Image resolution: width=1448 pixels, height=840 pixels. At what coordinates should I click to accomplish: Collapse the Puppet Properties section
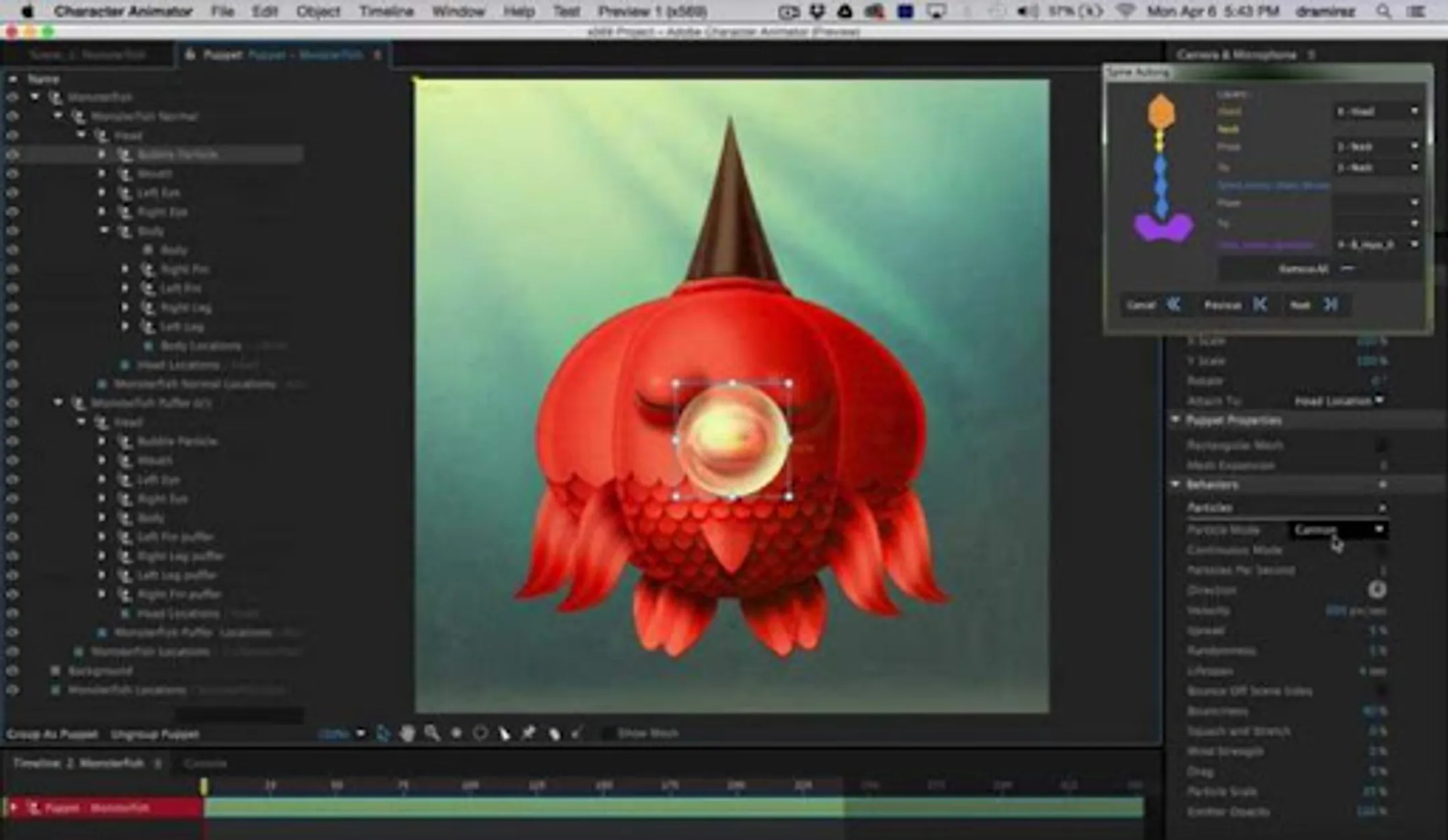tap(1176, 420)
